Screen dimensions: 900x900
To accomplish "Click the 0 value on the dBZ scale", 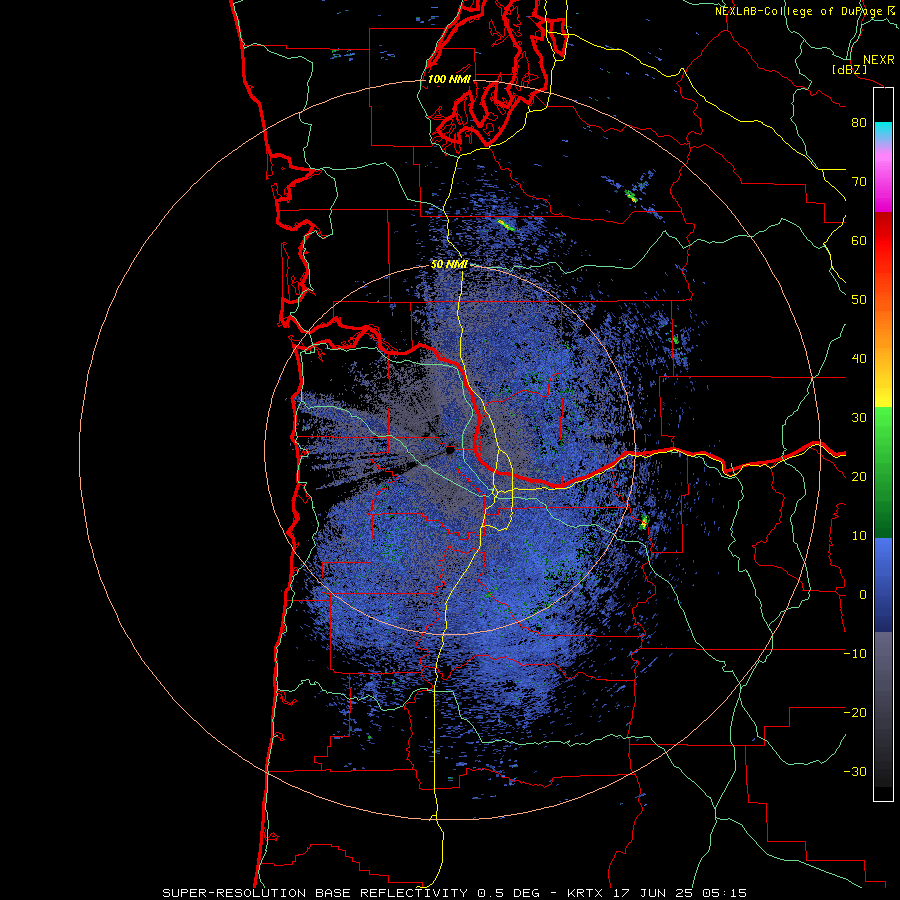I will click(x=863, y=595).
